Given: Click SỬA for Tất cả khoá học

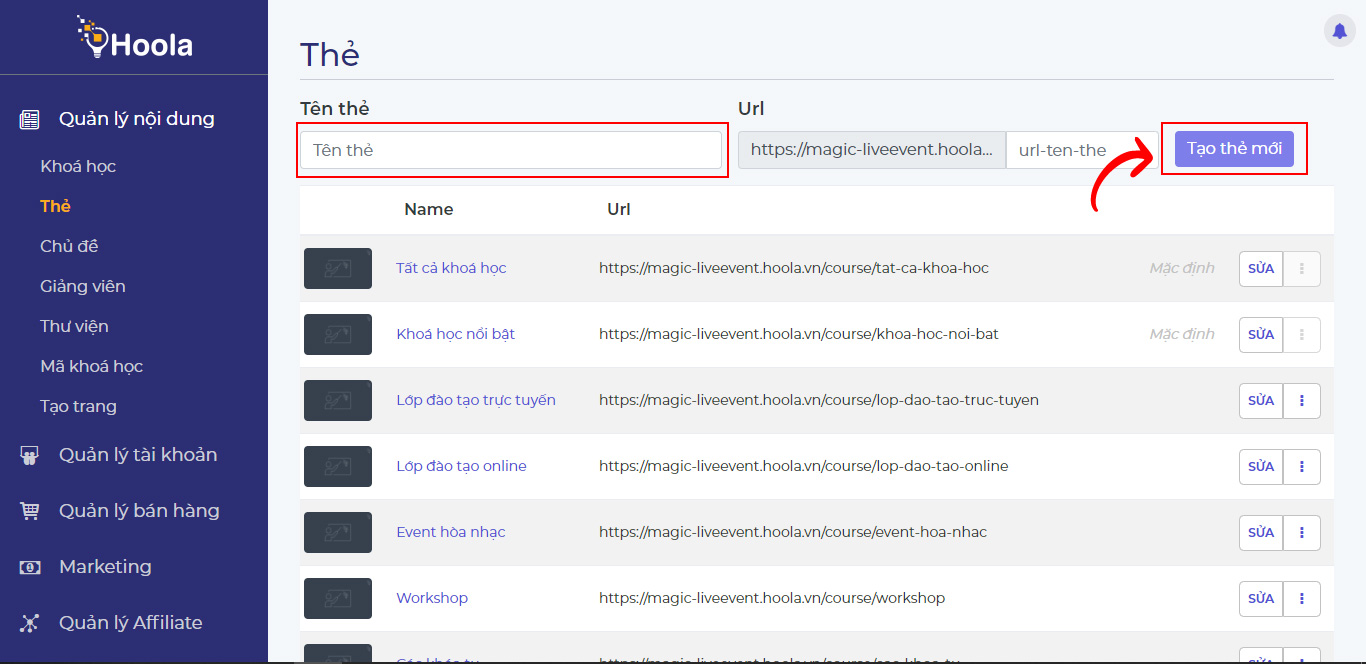Looking at the screenshot, I should click(x=1261, y=269).
